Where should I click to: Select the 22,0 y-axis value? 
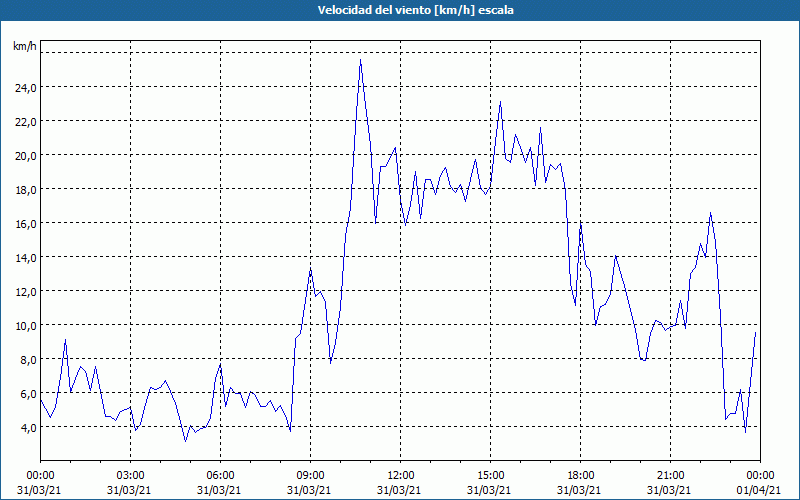pyautogui.click(x=26, y=121)
